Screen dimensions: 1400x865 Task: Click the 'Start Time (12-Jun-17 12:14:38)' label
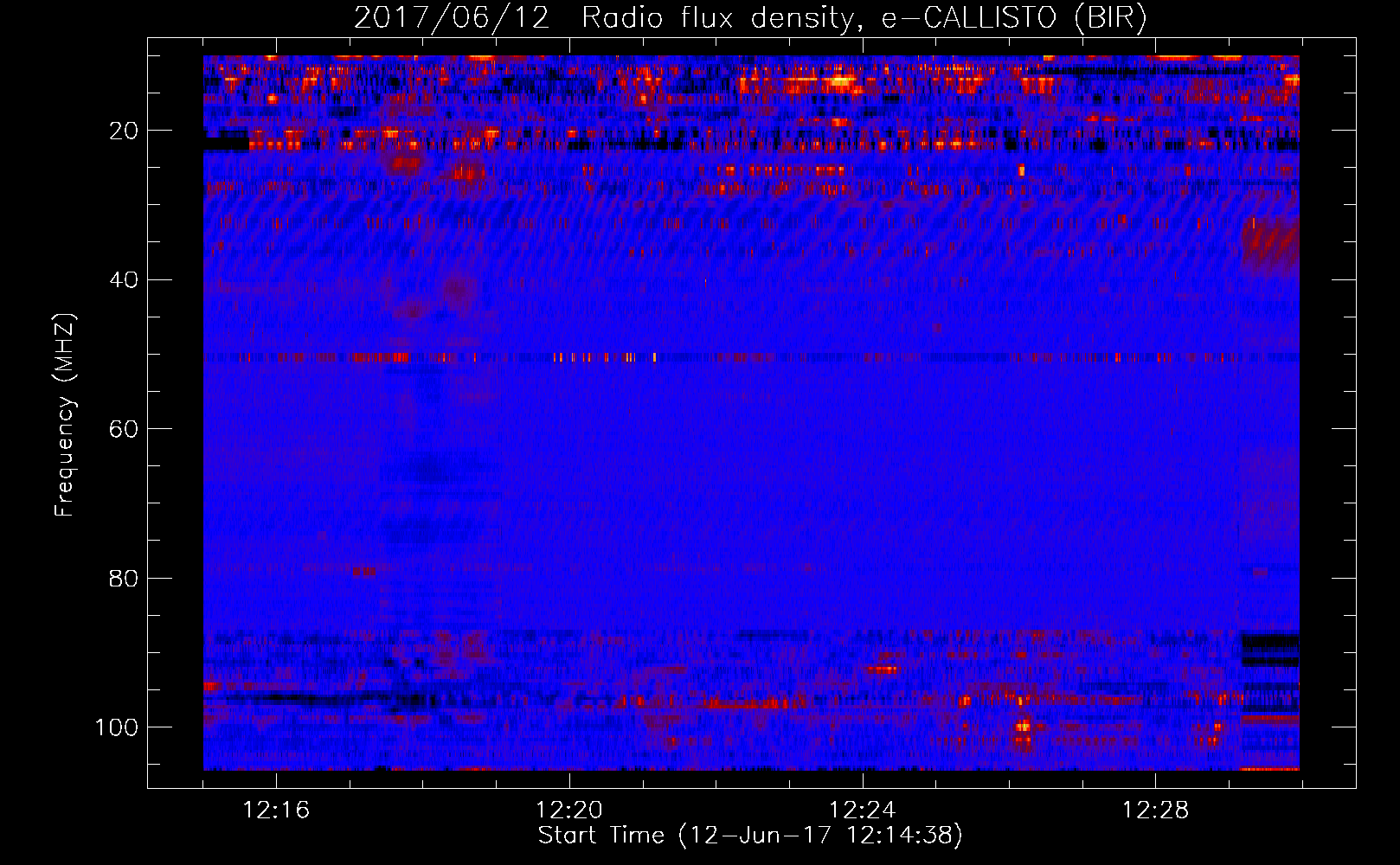(750, 836)
